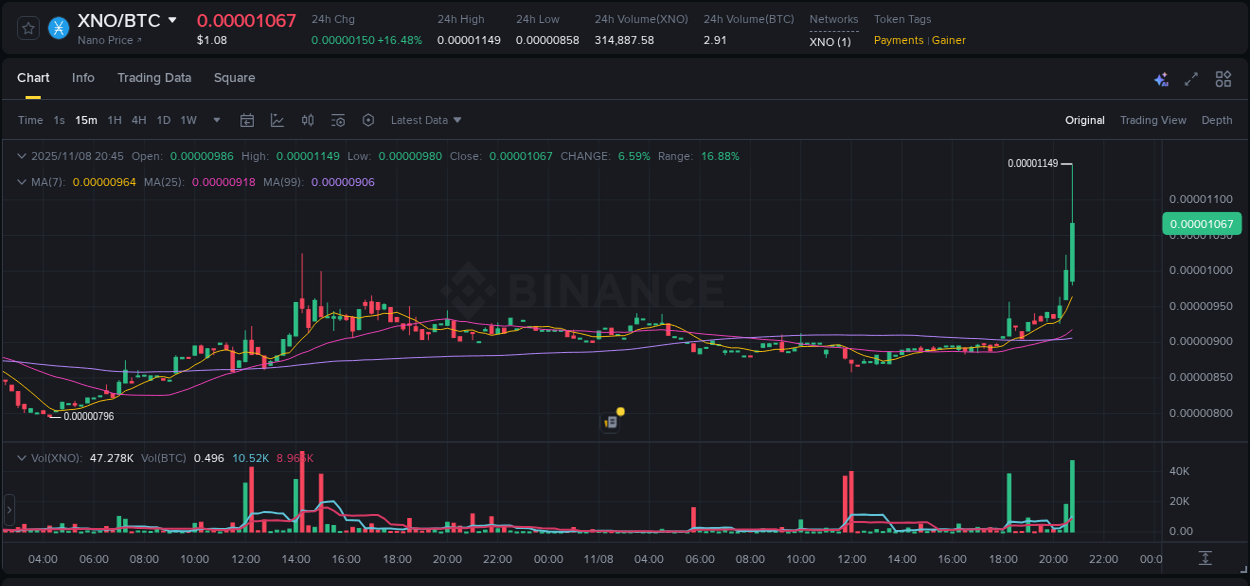The height and width of the screenshot is (586, 1250).
Task: Switch to the Trading Data tab
Action: pos(154,78)
